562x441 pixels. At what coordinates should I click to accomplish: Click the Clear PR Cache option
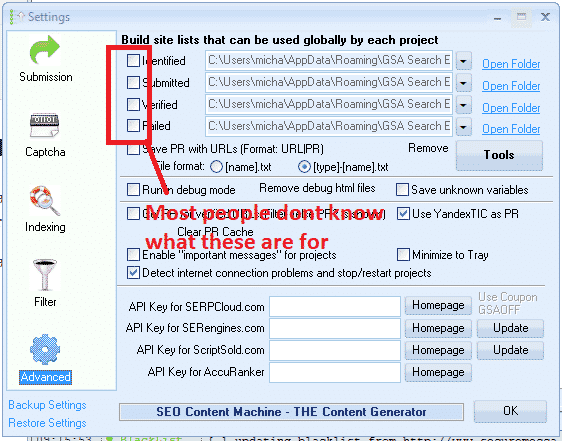pos(215,232)
